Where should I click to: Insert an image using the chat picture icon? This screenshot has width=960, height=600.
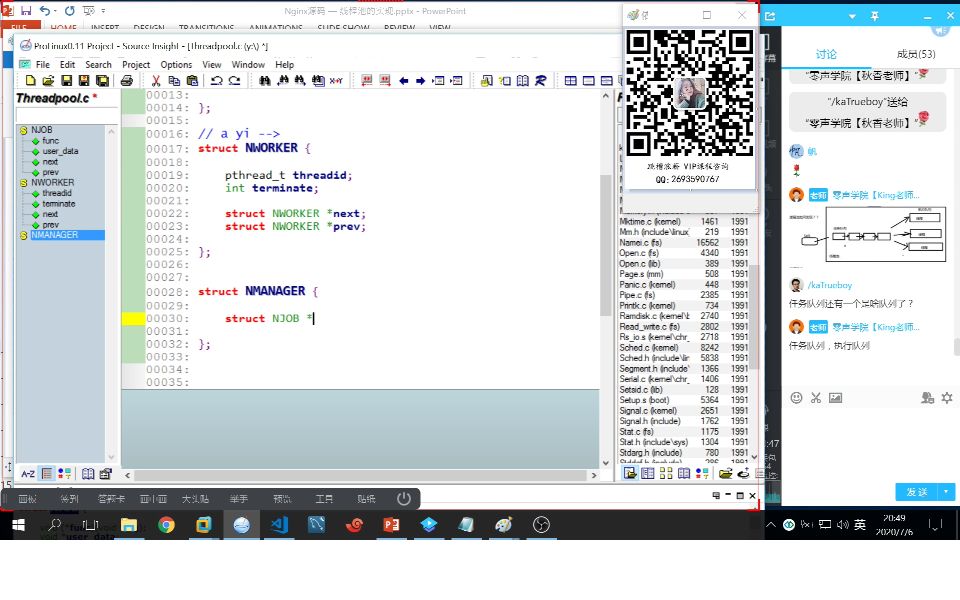(x=837, y=398)
